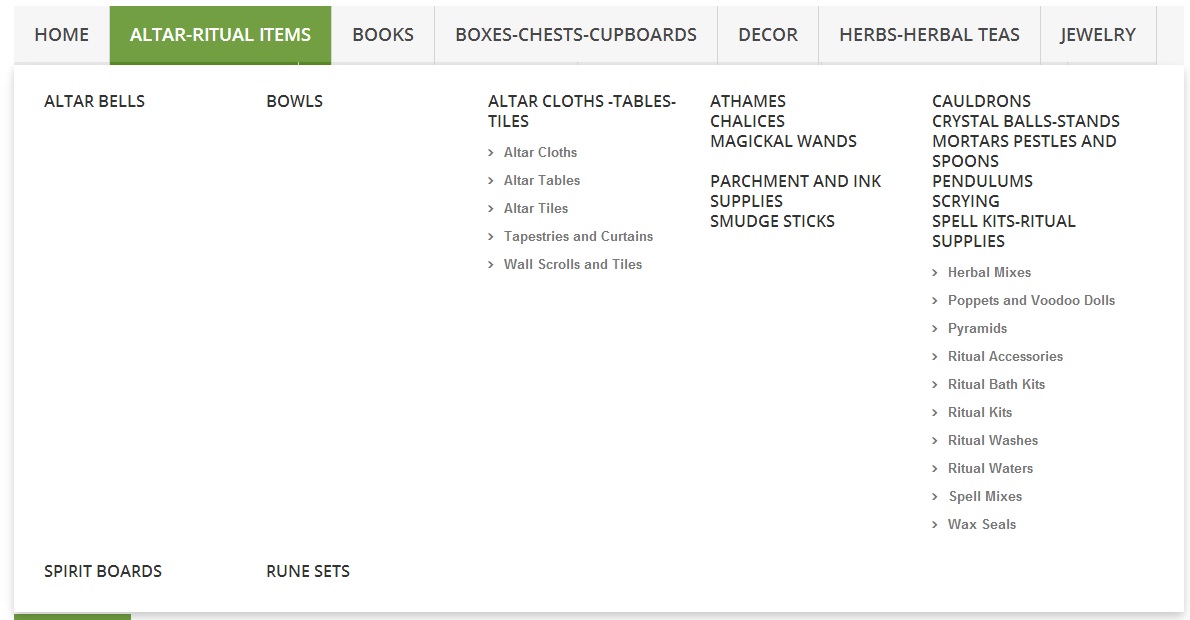Select the Ritual Bath Kits link
1190x620 pixels.
(x=996, y=384)
